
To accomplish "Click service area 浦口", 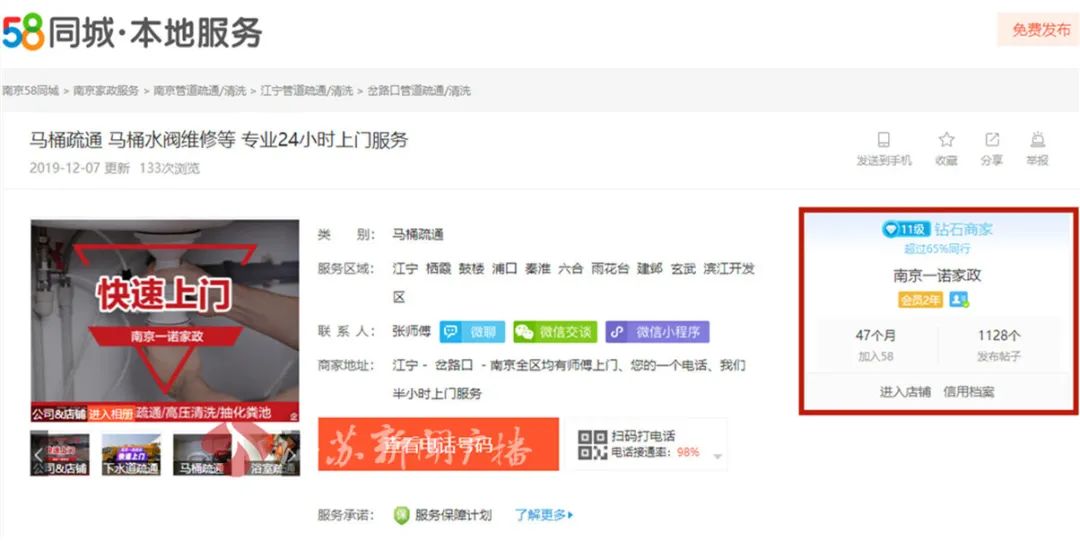I will pyautogui.click(x=505, y=269).
